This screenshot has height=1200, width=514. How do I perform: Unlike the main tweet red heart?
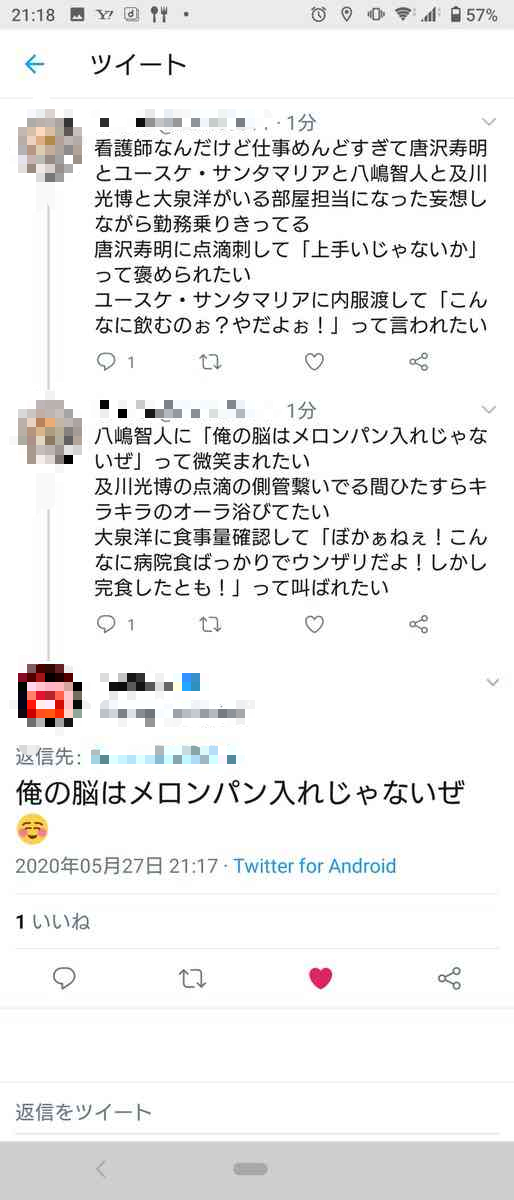pyautogui.click(x=320, y=979)
